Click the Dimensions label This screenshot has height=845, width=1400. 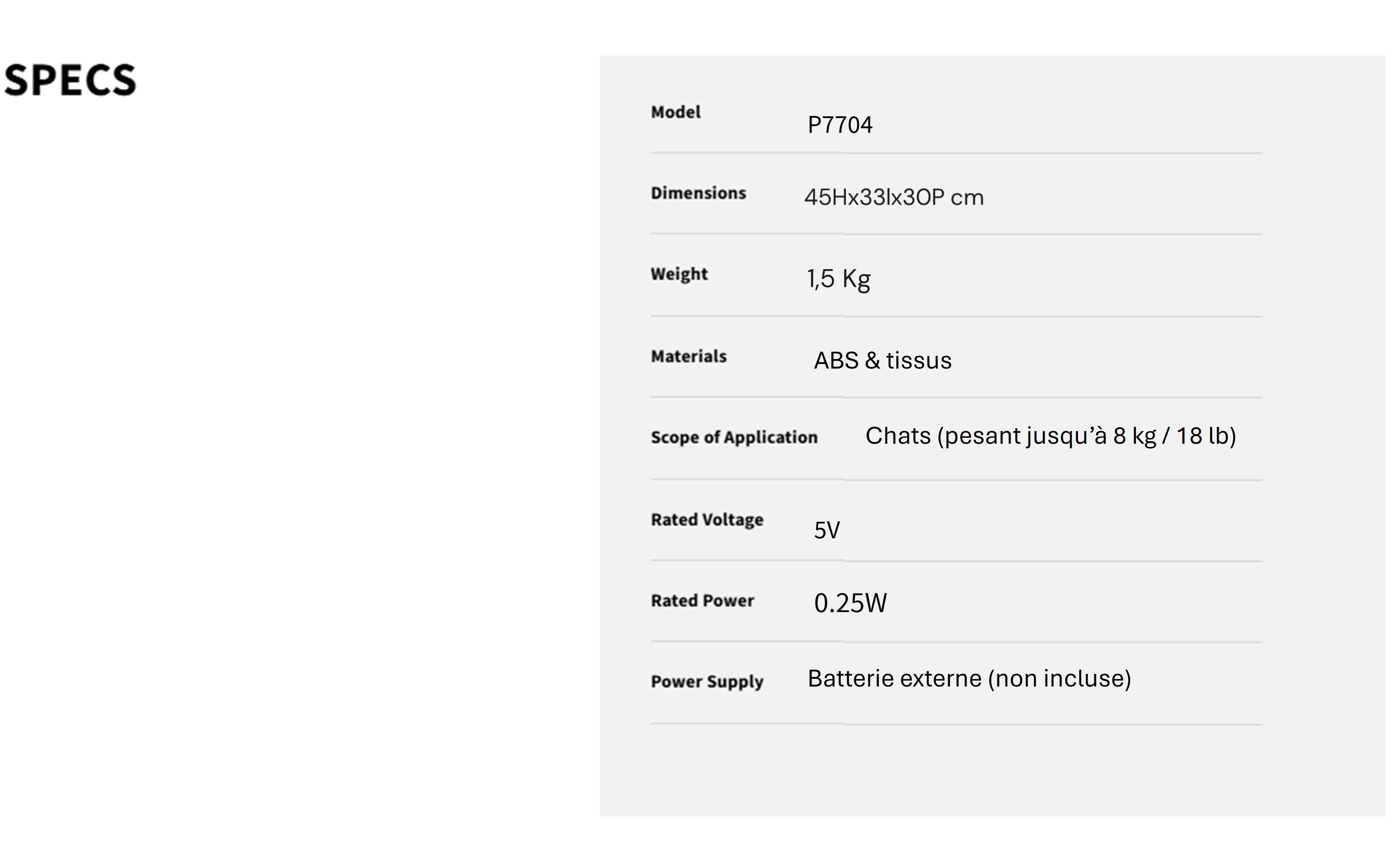(x=698, y=193)
